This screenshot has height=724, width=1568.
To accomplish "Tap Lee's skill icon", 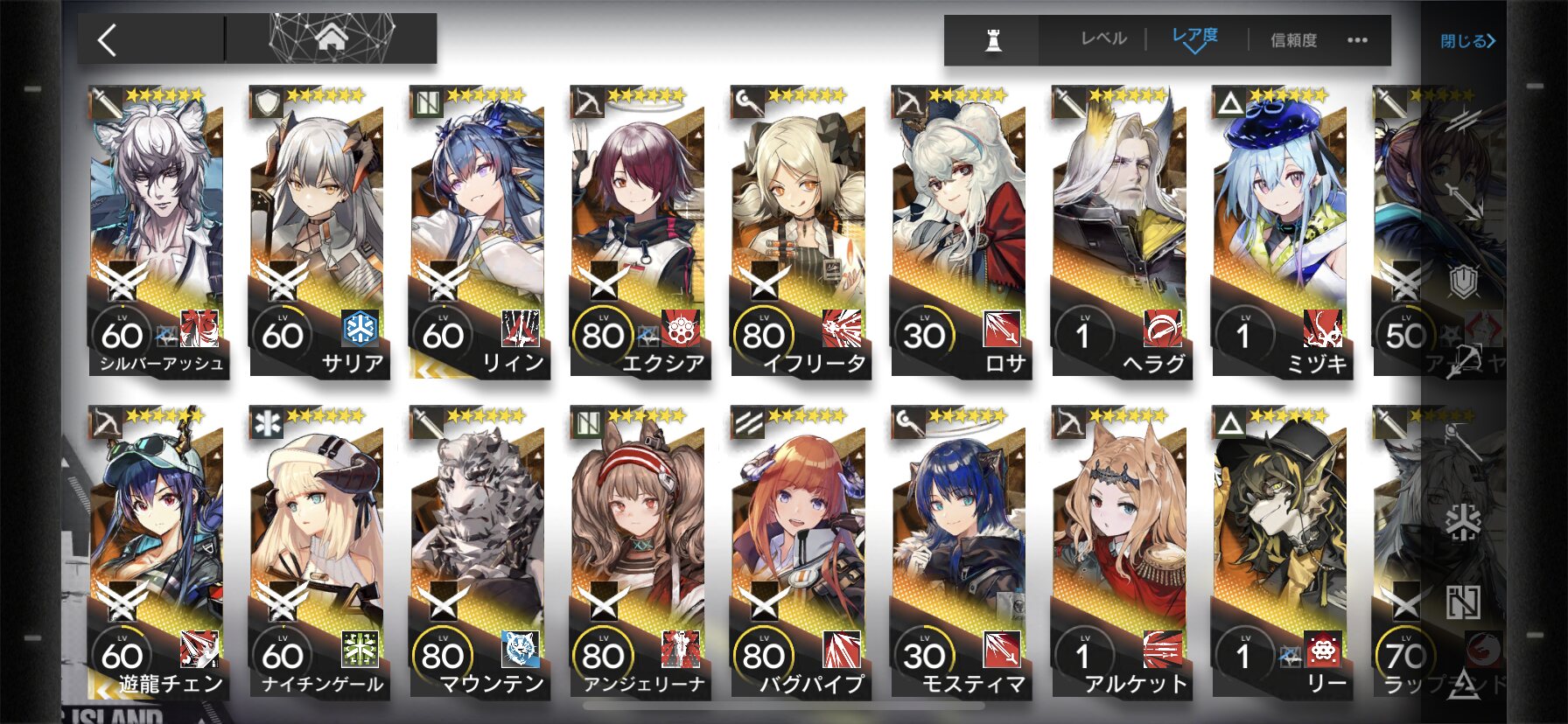I will (x=1323, y=650).
